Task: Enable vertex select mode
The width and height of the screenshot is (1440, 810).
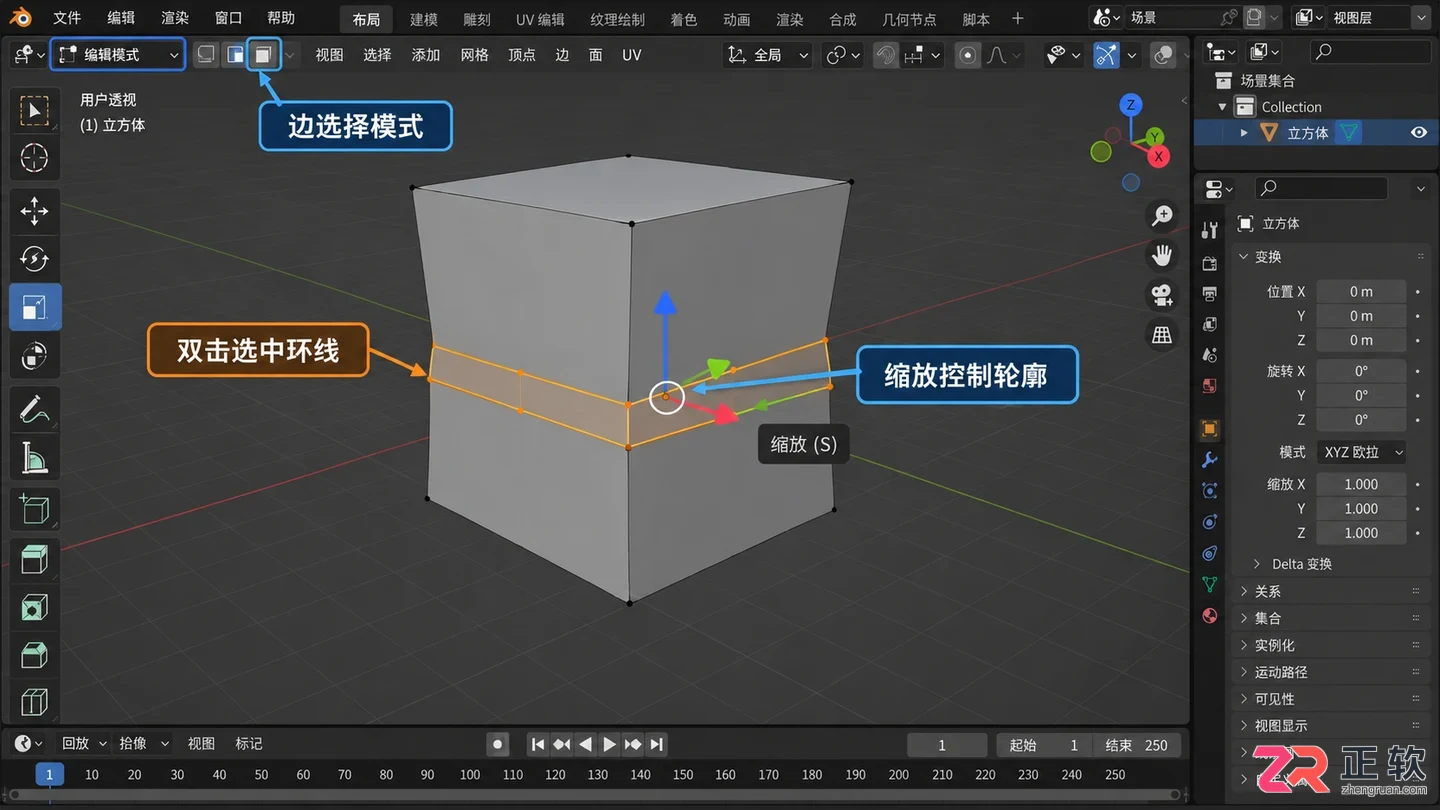Action: (206, 55)
